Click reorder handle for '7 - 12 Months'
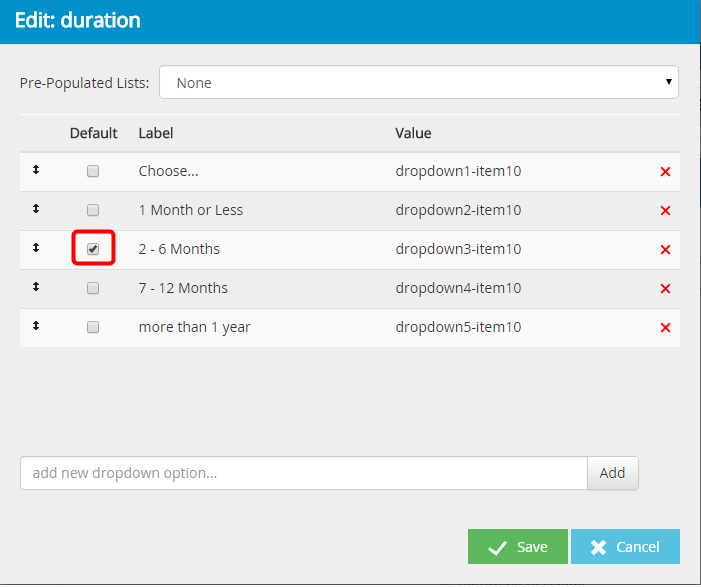 [36, 287]
